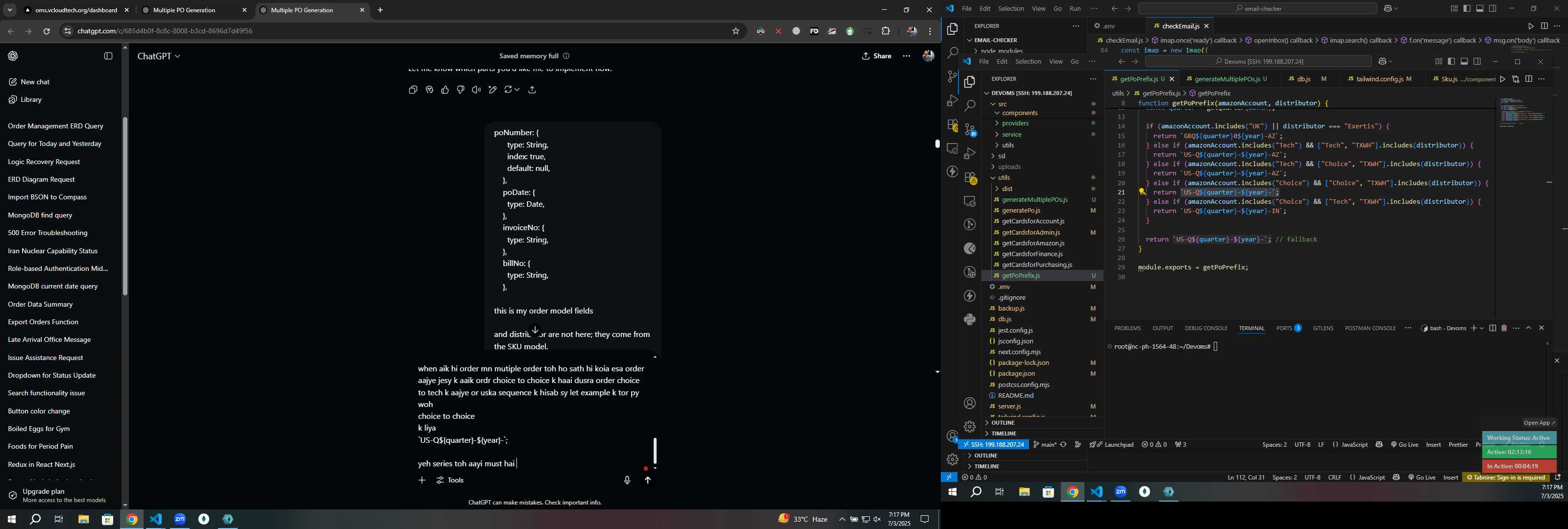Open Source Control with 81 changes
Screen dimensions: 1568x529
point(970,130)
